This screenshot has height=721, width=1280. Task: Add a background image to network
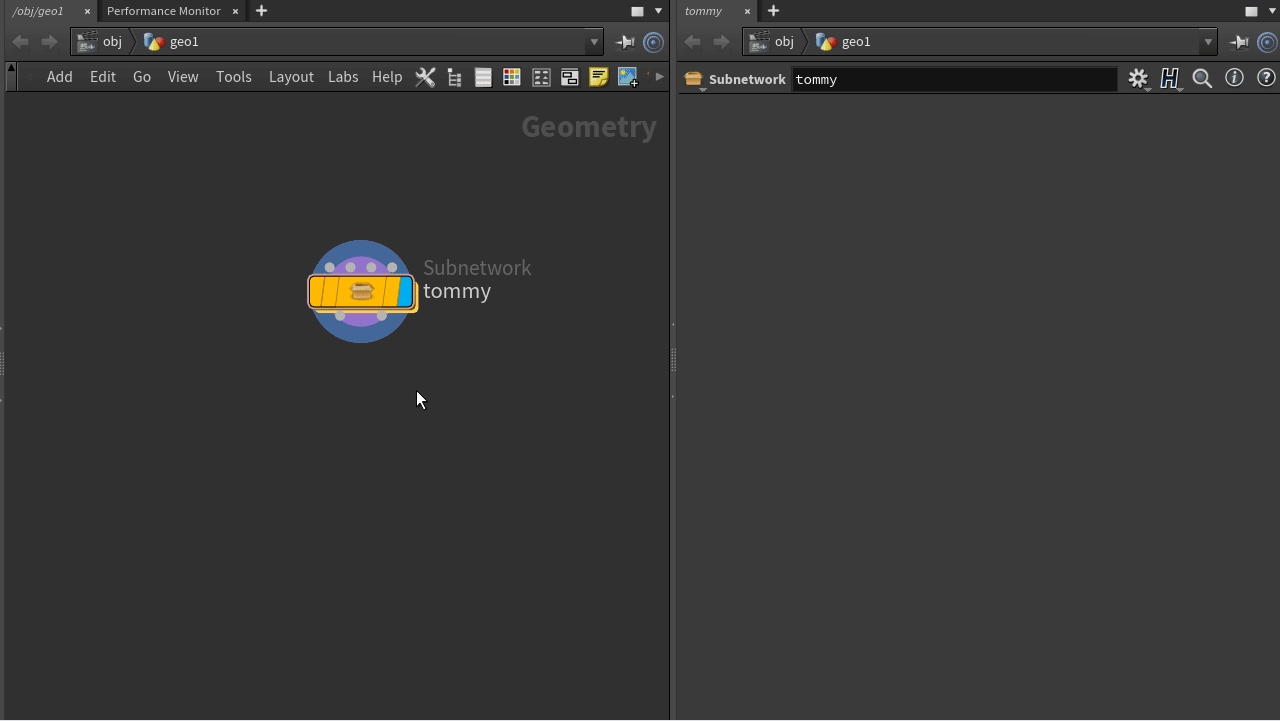pos(628,78)
